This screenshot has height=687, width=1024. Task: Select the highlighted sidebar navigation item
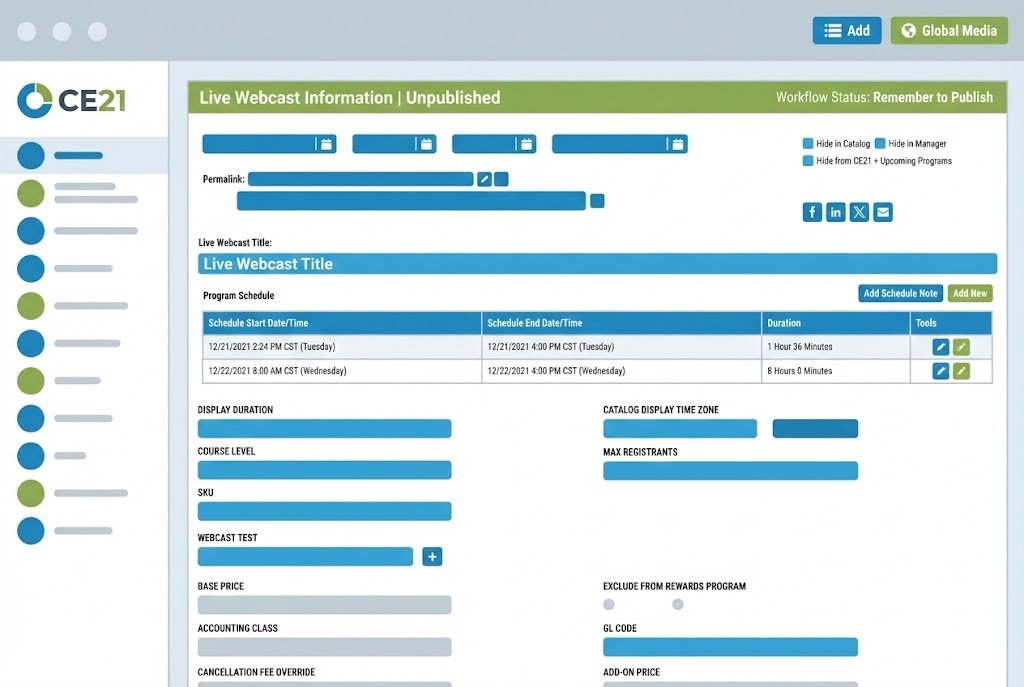coord(62,155)
